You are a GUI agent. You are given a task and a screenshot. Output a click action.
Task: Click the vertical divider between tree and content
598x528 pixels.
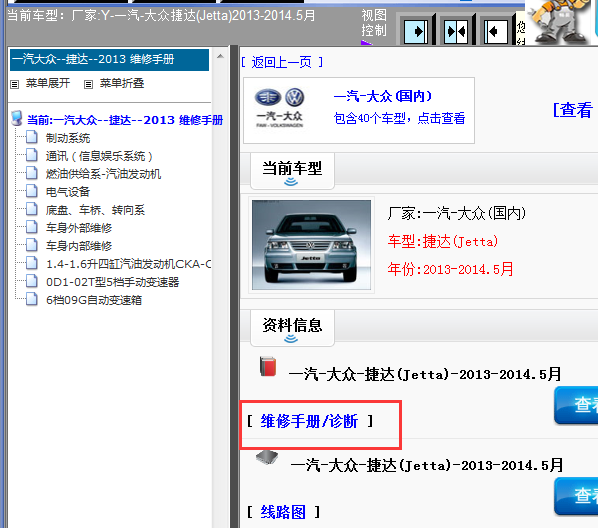pos(234,286)
